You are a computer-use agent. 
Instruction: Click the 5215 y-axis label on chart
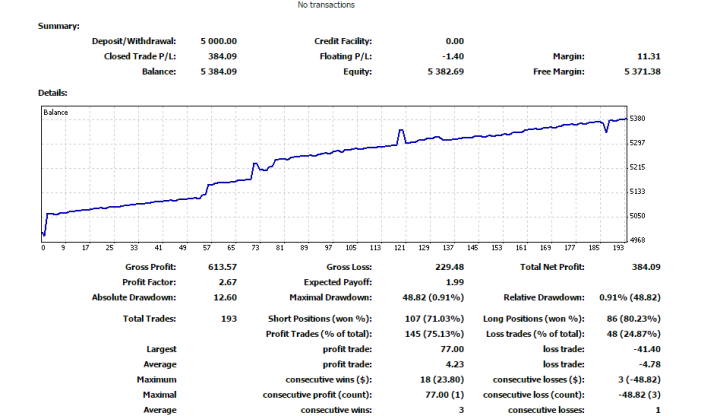tap(637, 167)
